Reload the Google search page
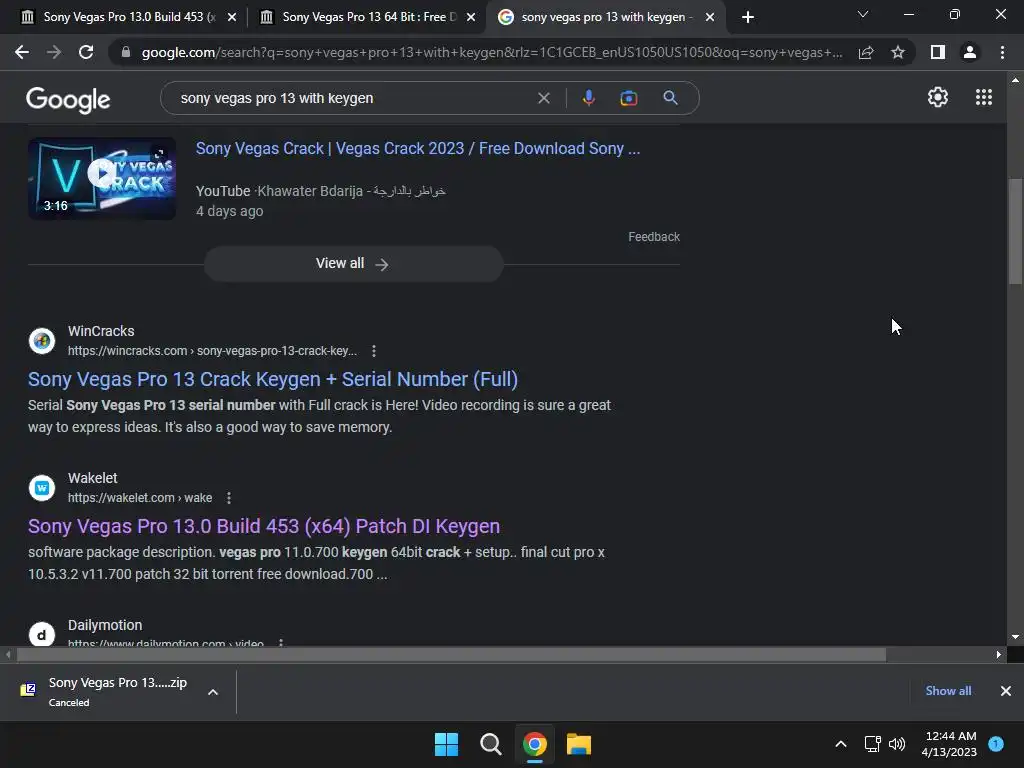 click(x=86, y=52)
